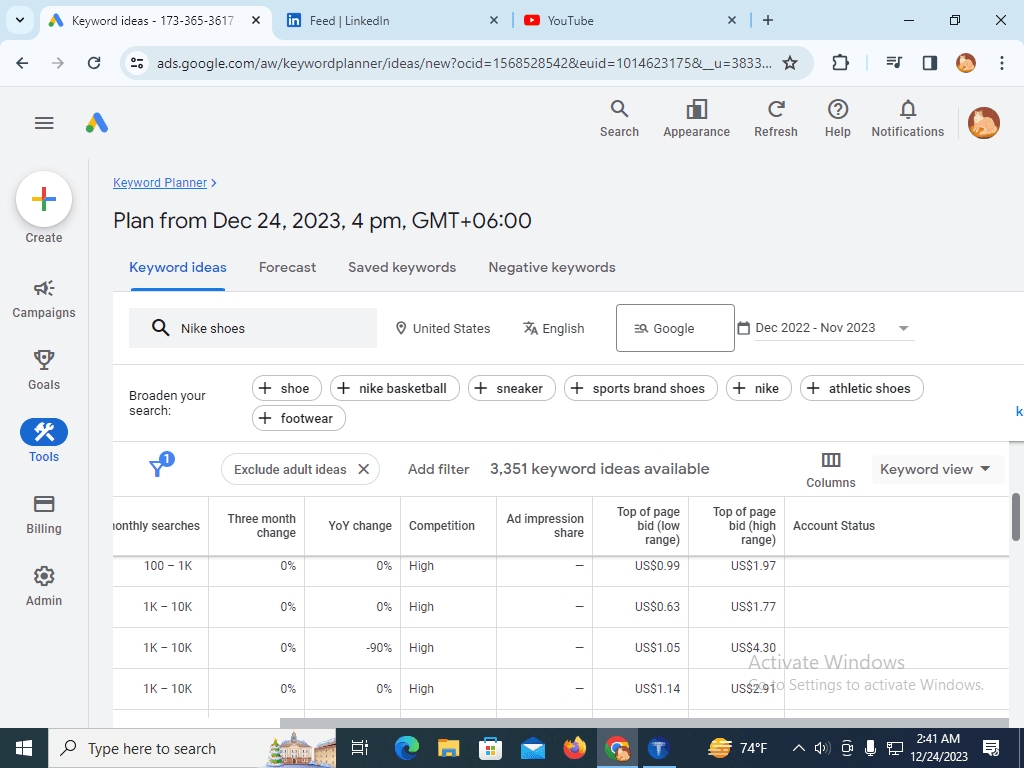Click the browser address bar
The width and height of the screenshot is (1024, 768).
[x=464, y=63]
